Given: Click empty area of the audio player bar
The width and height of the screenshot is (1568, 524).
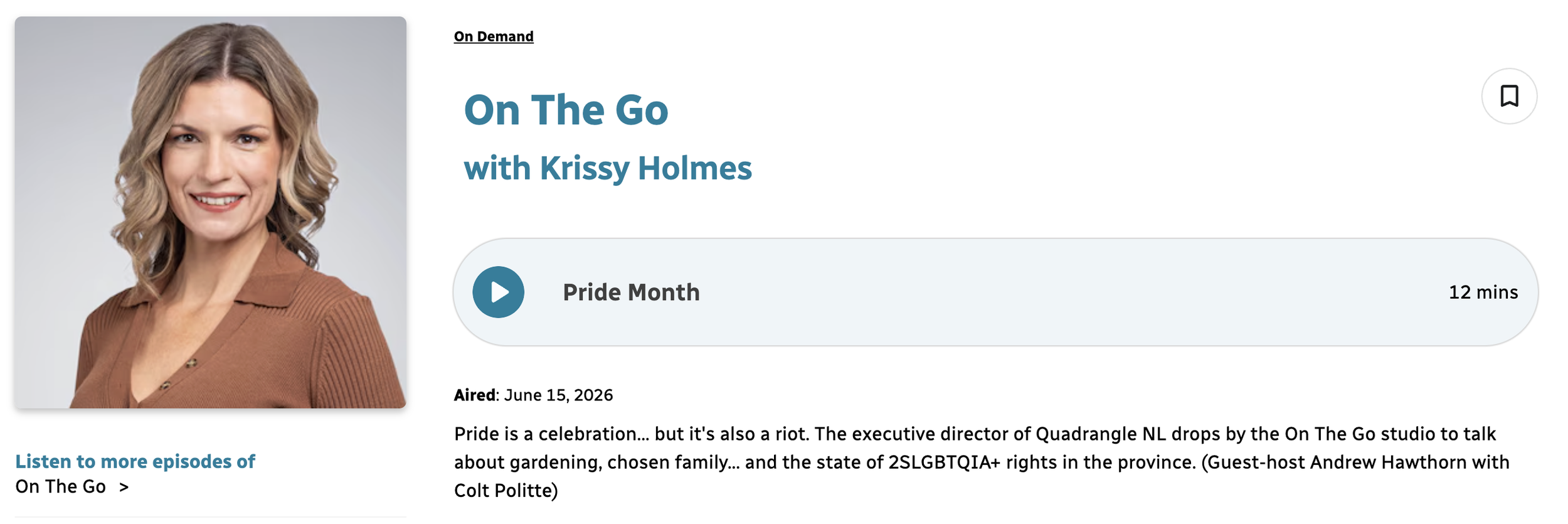Looking at the screenshot, I should point(1066,292).
